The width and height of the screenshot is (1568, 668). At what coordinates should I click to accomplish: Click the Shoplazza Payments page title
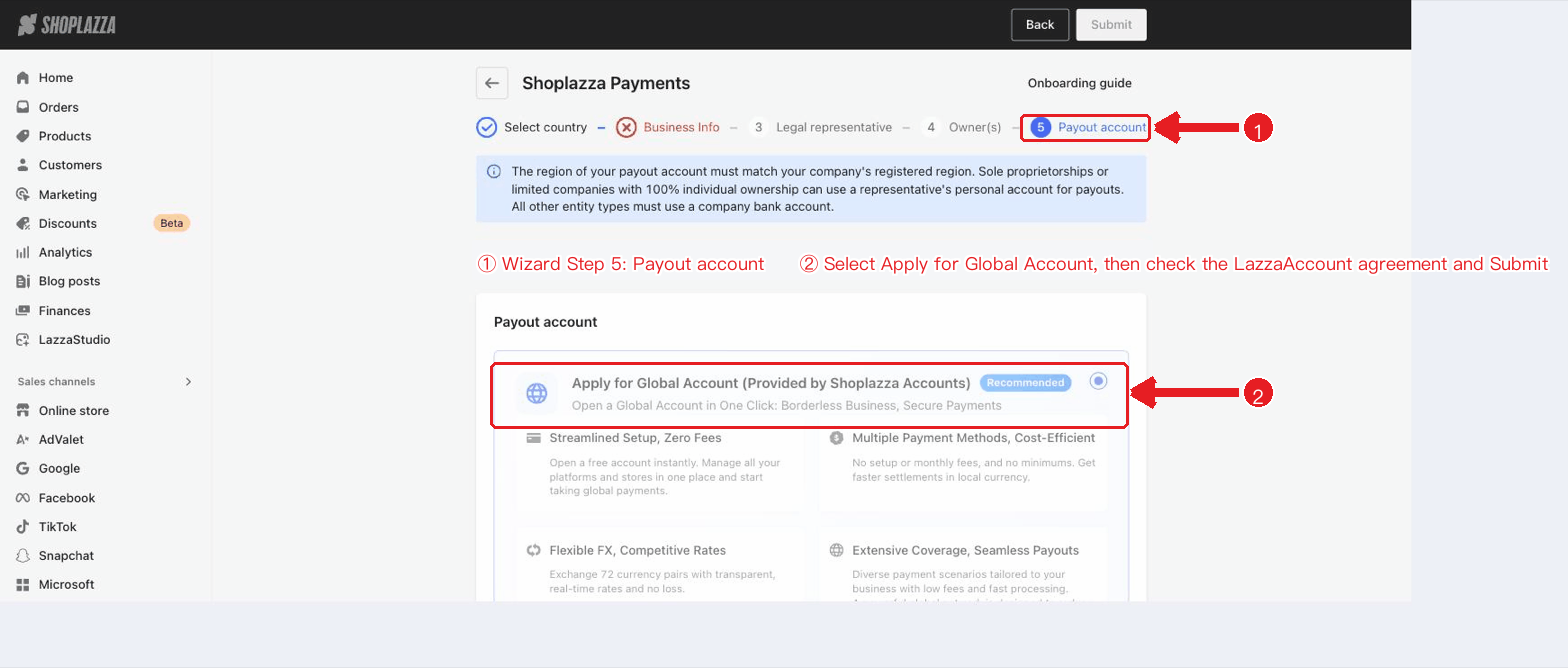coord(606,84)
